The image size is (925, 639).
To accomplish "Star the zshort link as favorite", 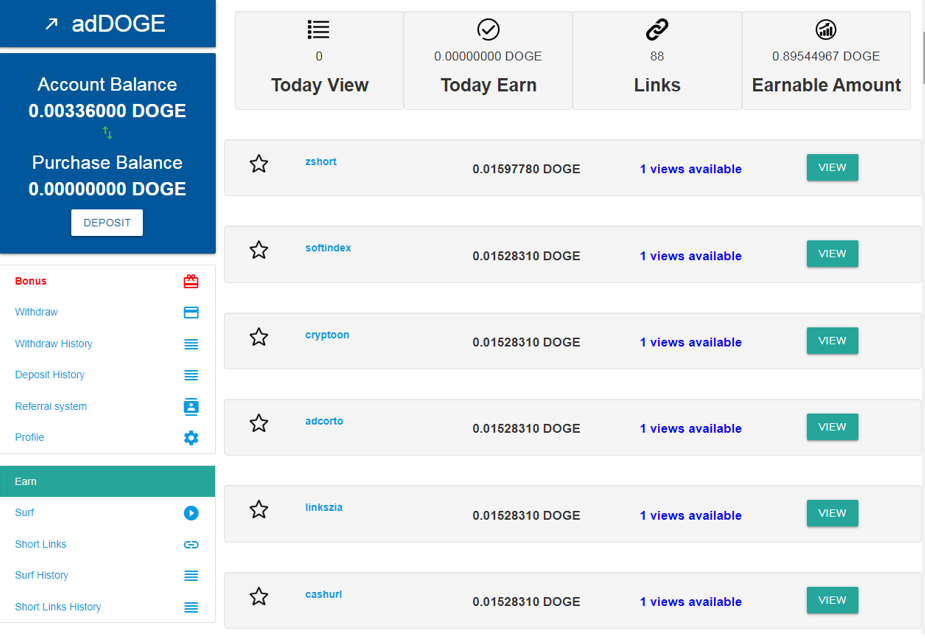I will click(258, 163).
